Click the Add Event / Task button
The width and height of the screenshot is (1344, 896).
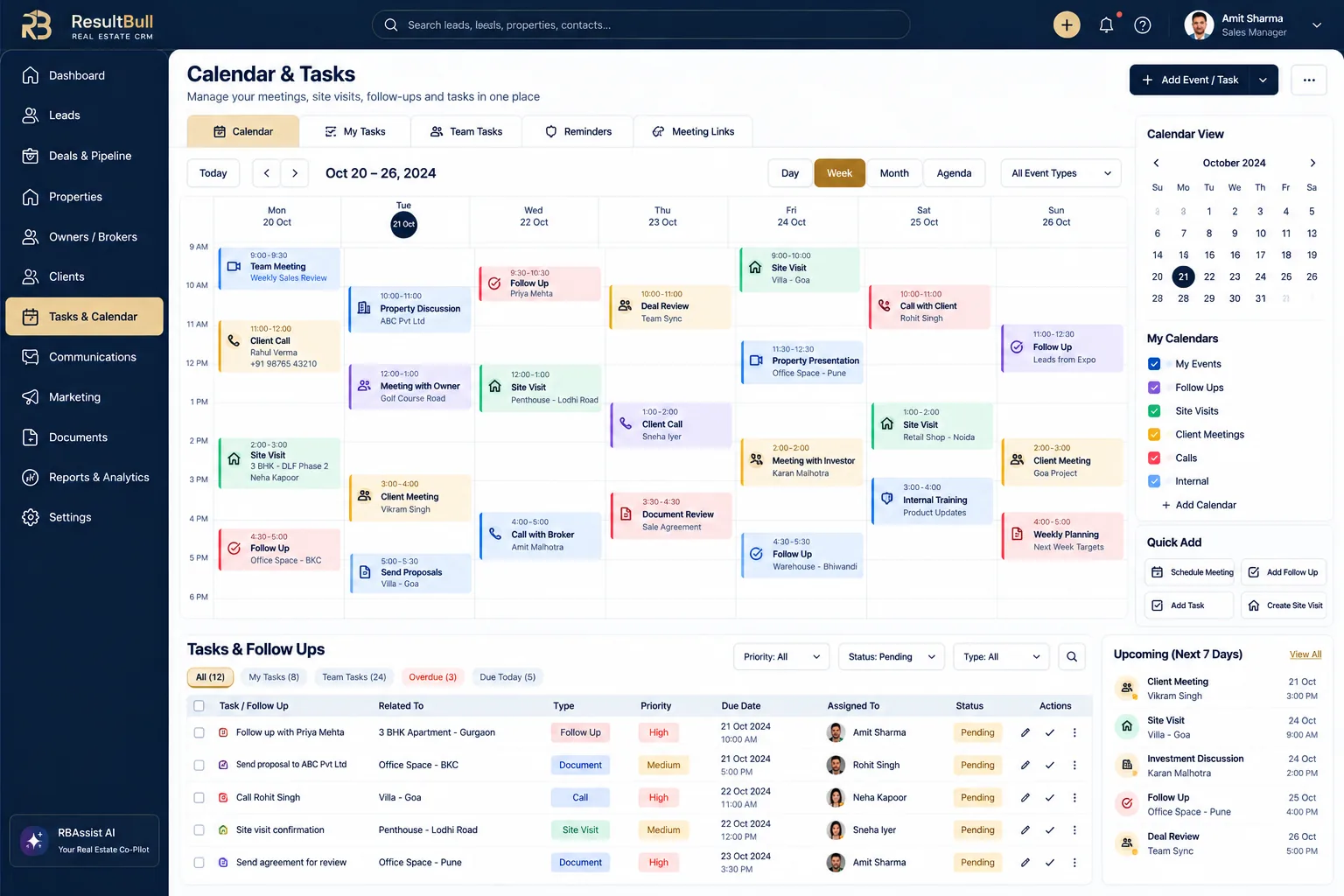[x=1191, y=80]
